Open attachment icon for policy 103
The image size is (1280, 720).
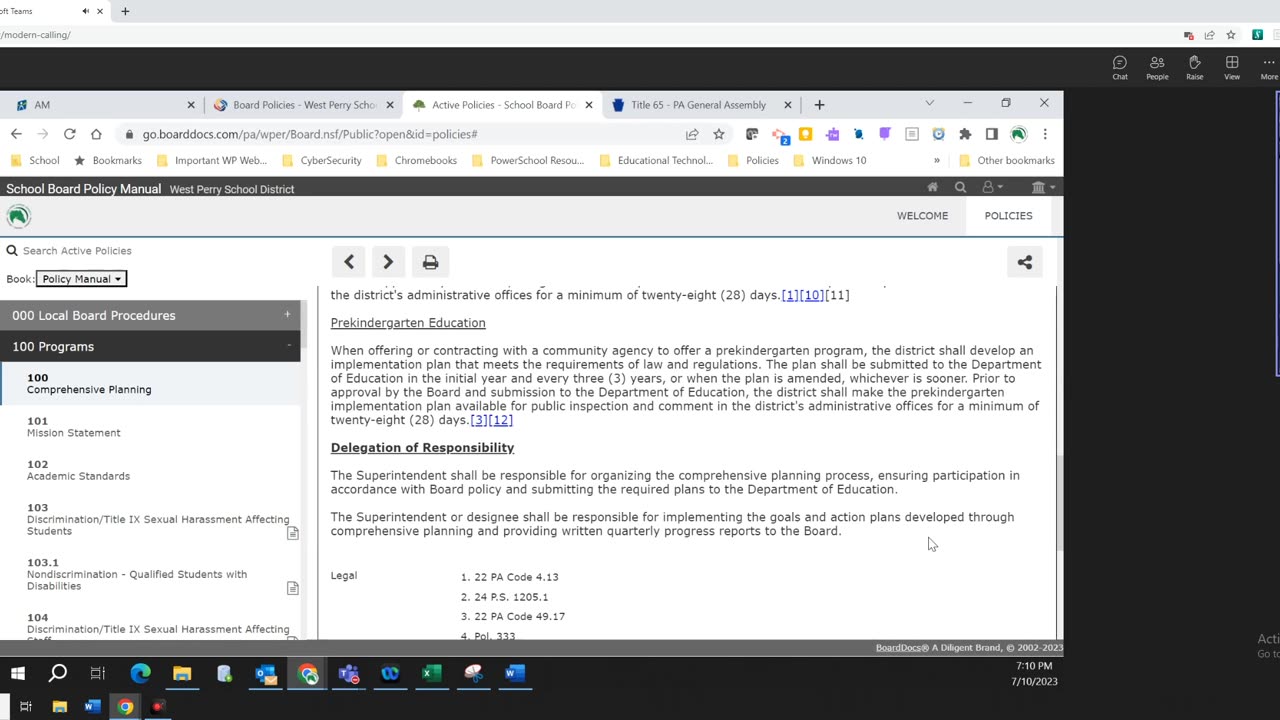tap(293, 533)
